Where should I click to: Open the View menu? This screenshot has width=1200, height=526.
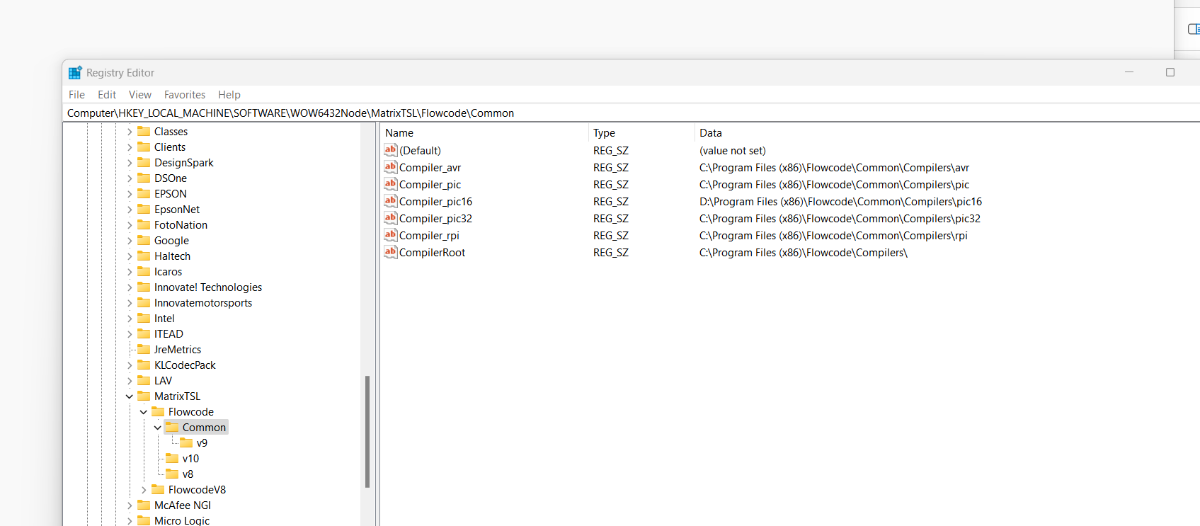point(140,94)
